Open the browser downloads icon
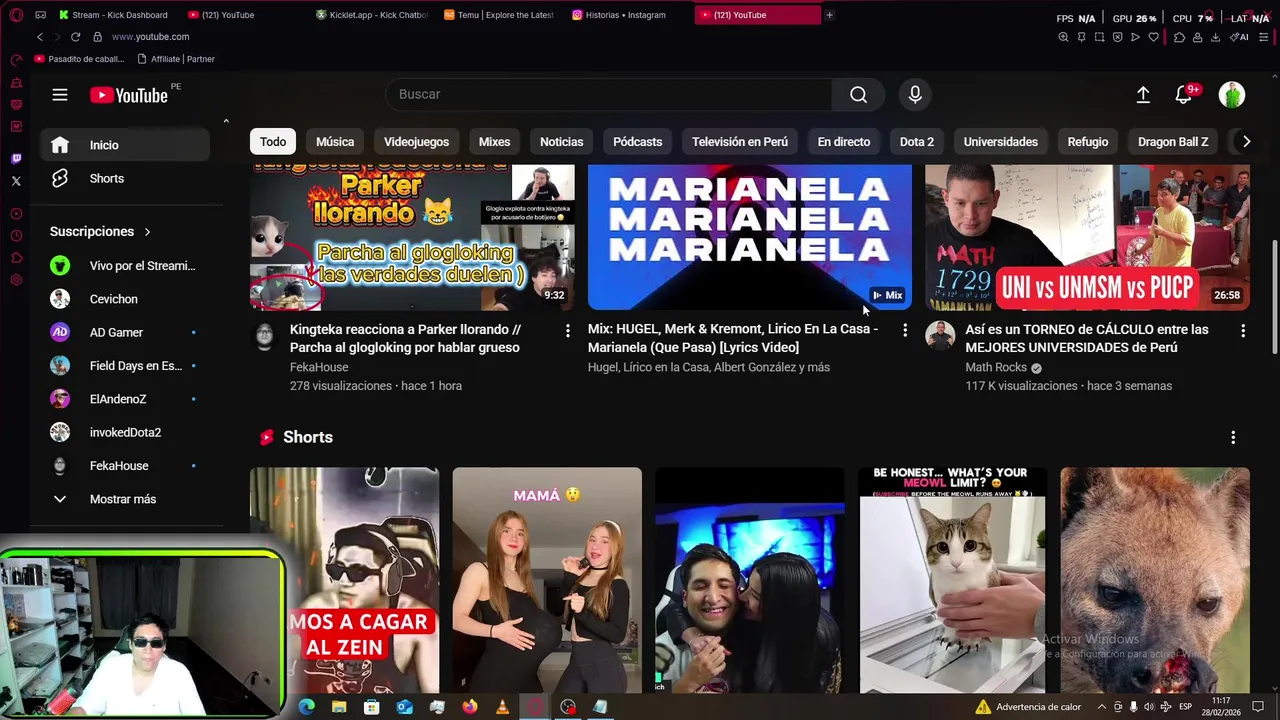The image size is (1280, 720). click(1215, 37)
